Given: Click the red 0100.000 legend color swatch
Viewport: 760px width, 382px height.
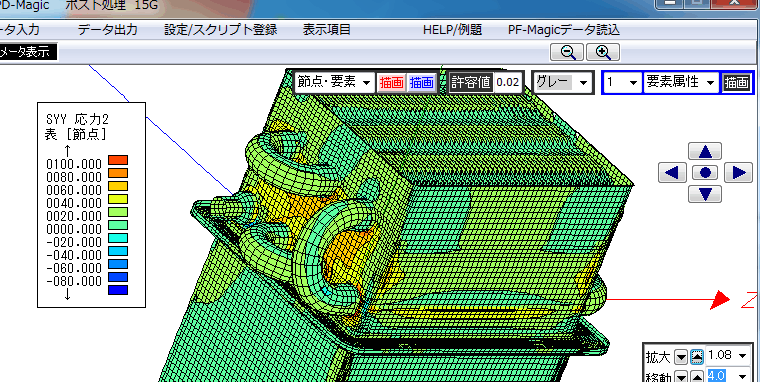Looking at the screenshot, I should tap(118, 160).
